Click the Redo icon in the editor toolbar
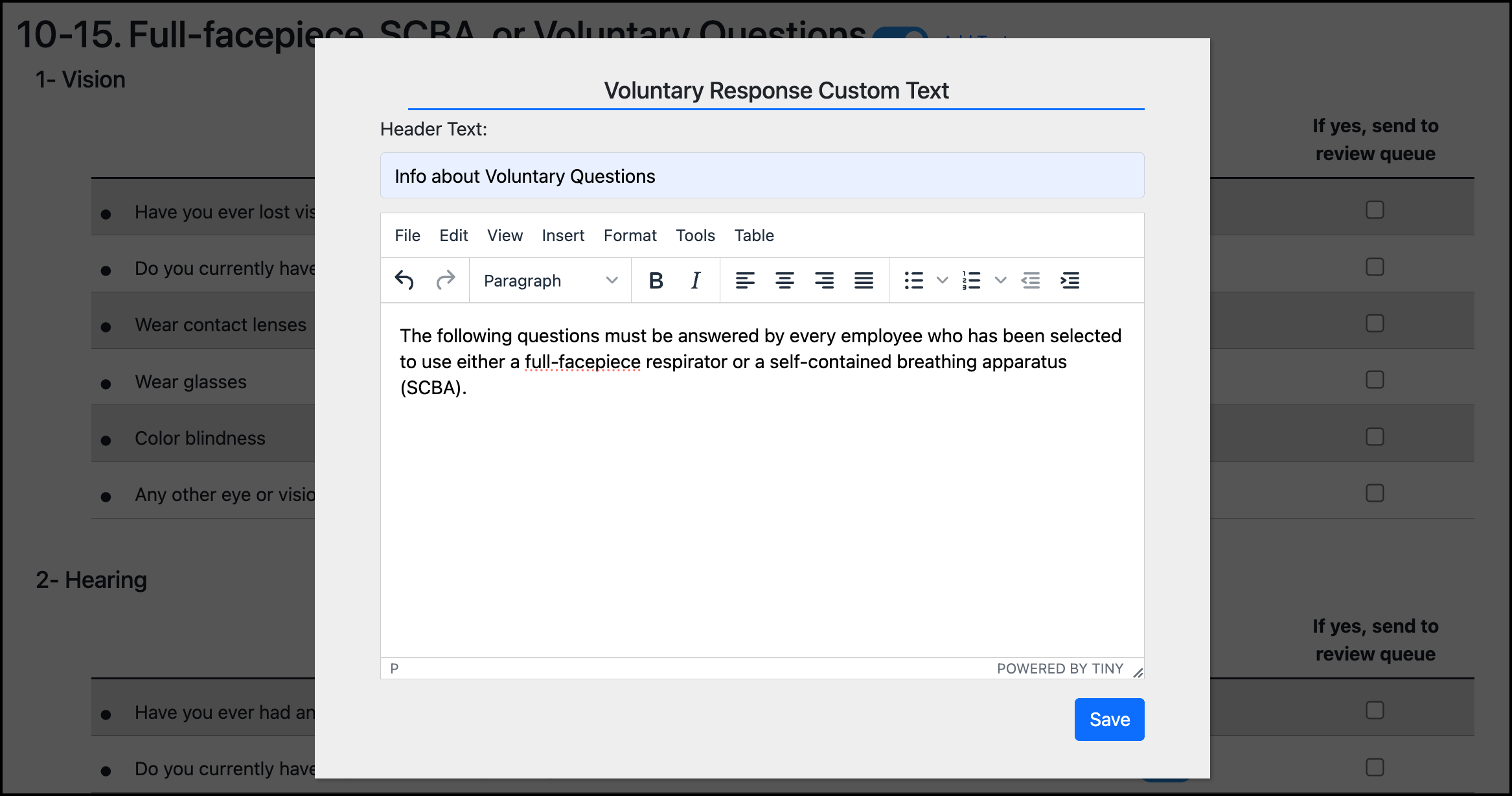 [446, 280]
